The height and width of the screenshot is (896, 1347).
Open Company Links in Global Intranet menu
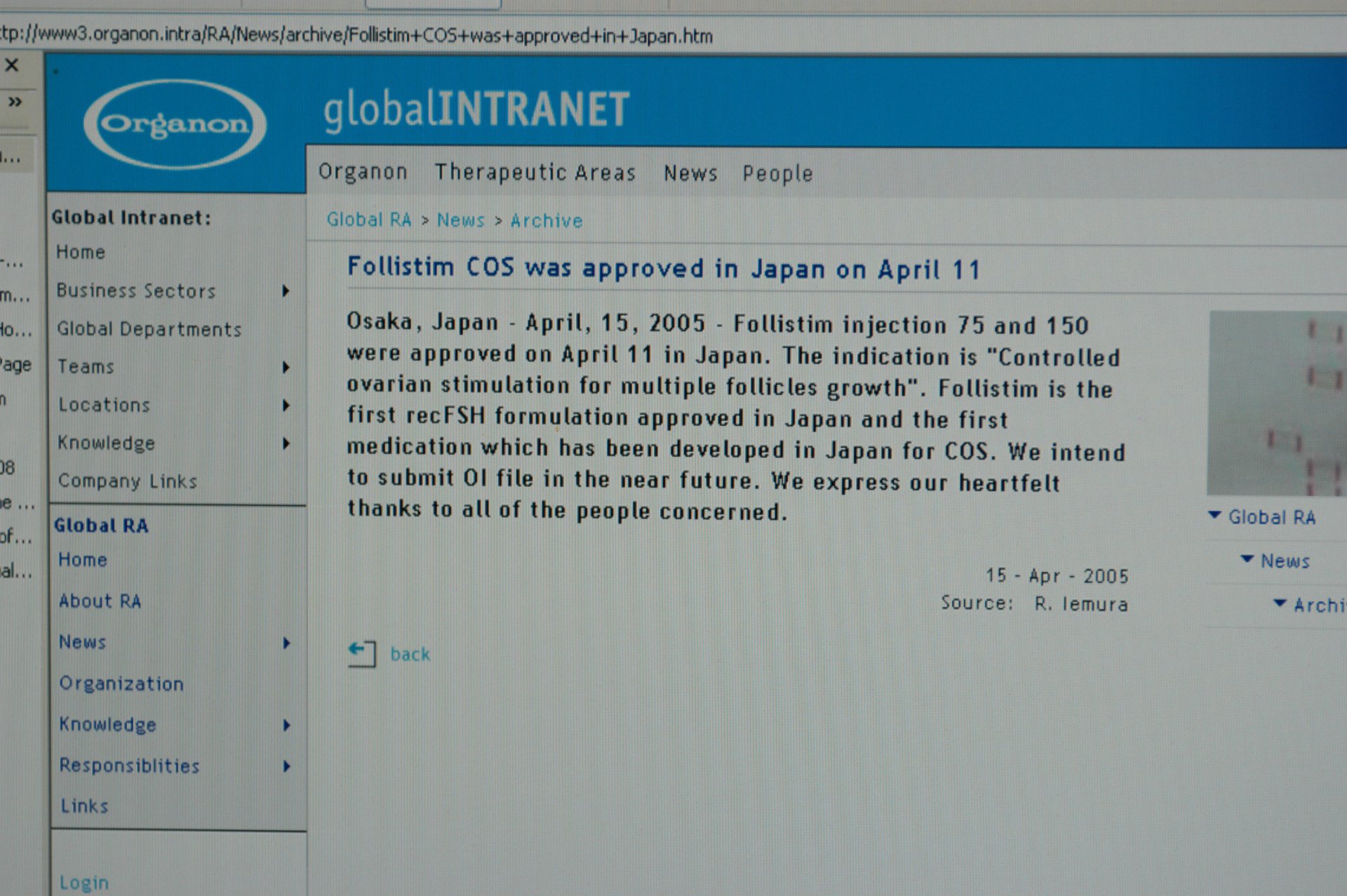click(x=127, y=481)
